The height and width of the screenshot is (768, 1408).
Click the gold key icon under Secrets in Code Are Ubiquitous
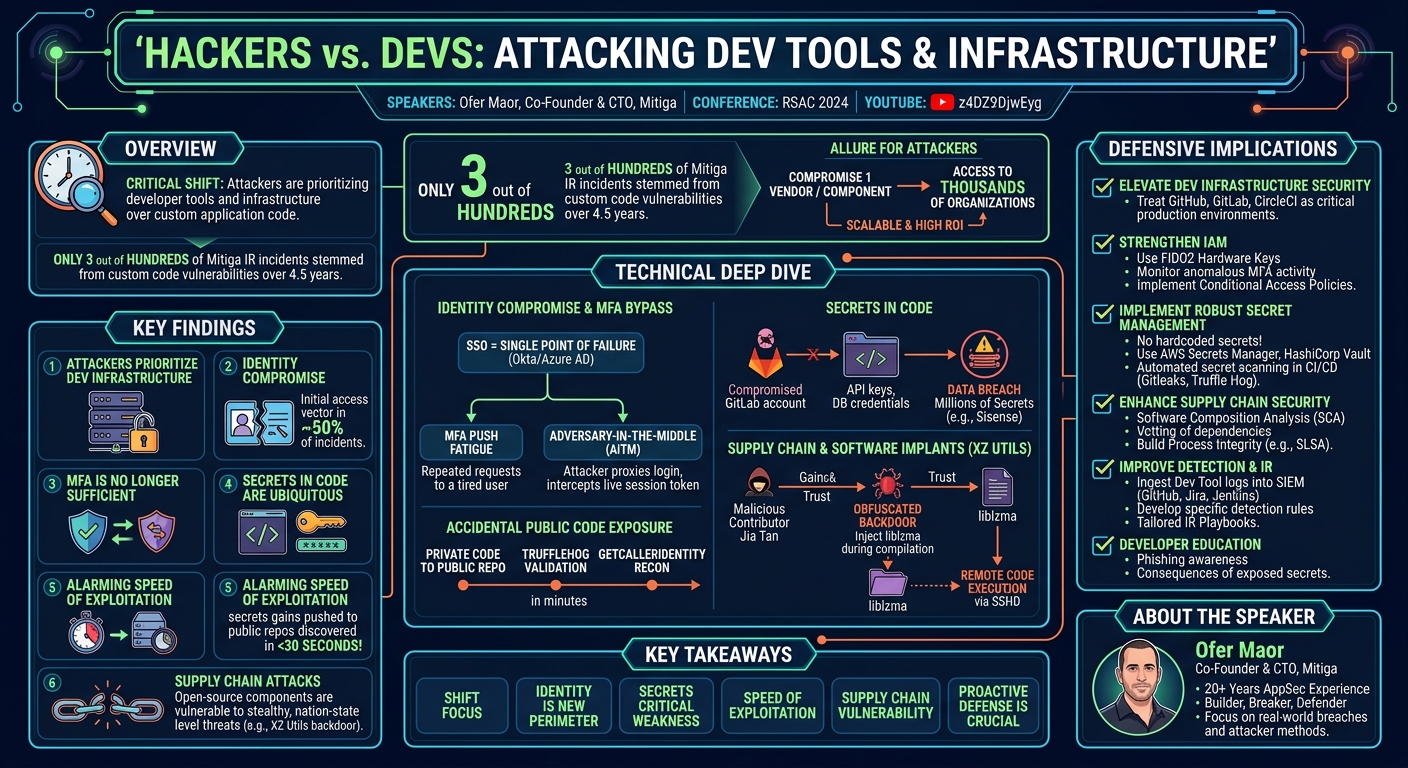[x=320, y=523]
